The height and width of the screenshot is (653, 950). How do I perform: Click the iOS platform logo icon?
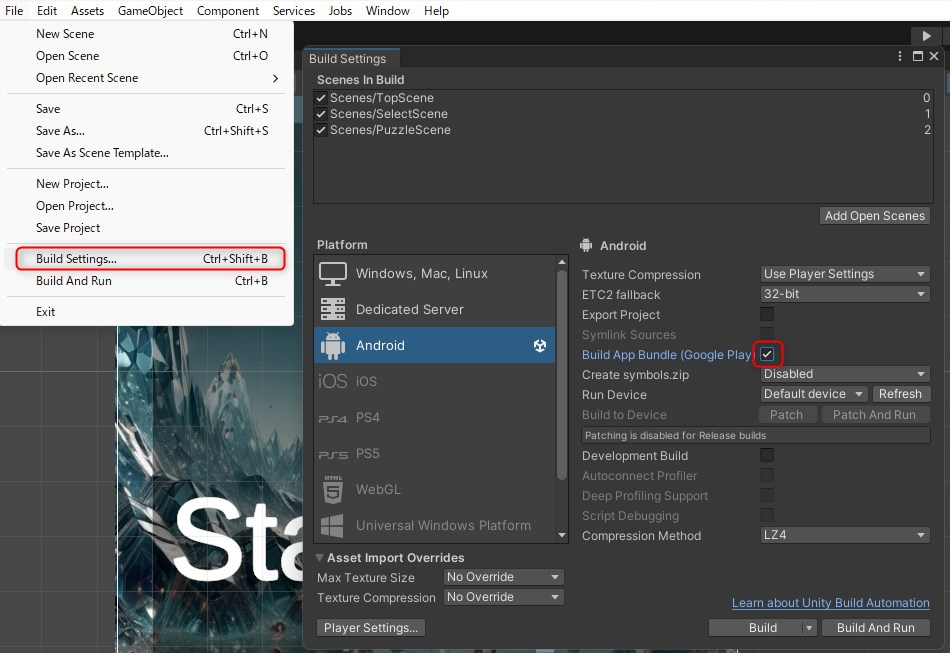332,381
